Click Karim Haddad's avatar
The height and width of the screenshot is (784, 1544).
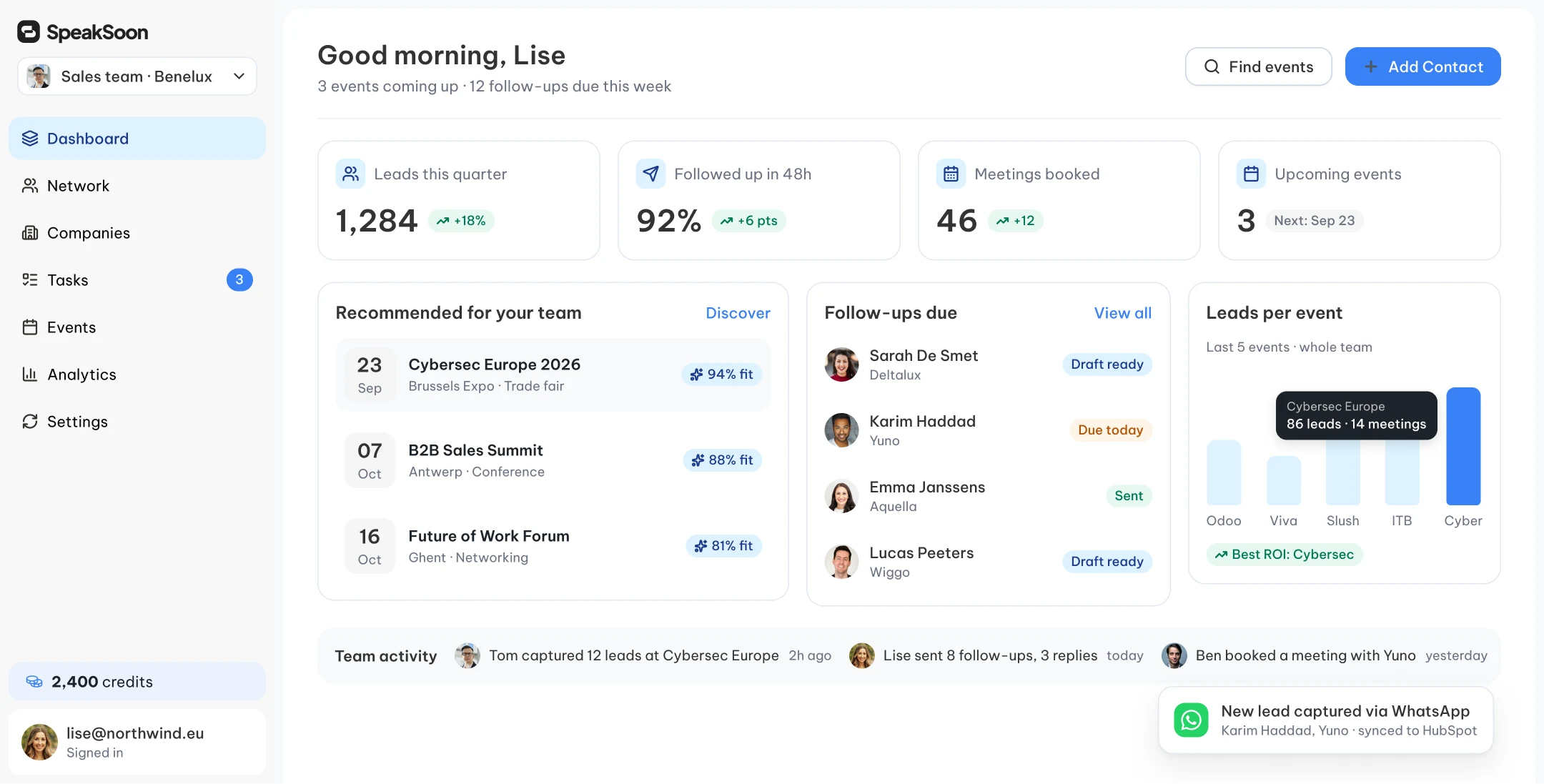click(x=841, y=430)
